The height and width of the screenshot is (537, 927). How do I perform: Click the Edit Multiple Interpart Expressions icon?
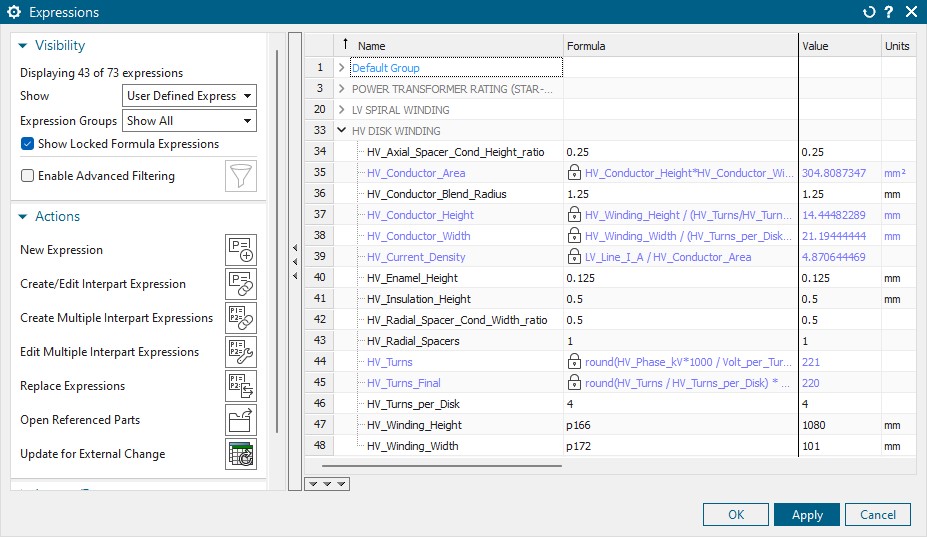[240, 352]
